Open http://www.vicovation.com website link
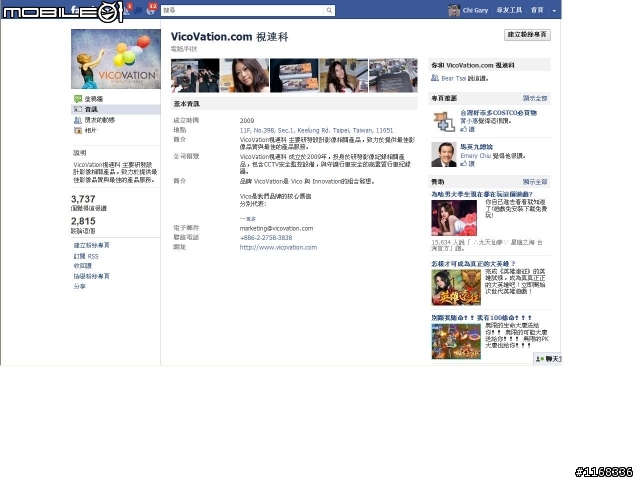640x480 pixels. 278,247
